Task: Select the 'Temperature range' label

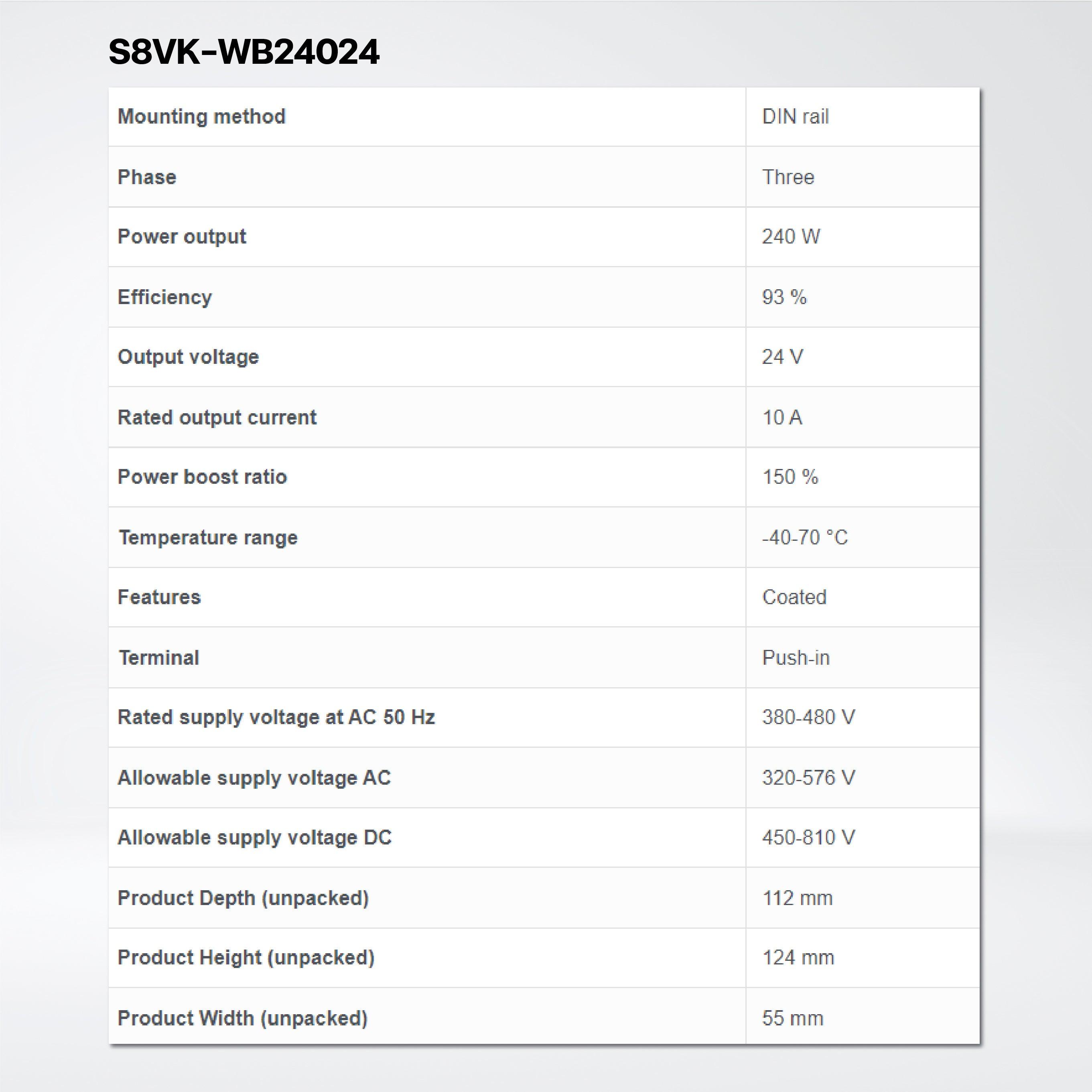Action: pos(208,538)
